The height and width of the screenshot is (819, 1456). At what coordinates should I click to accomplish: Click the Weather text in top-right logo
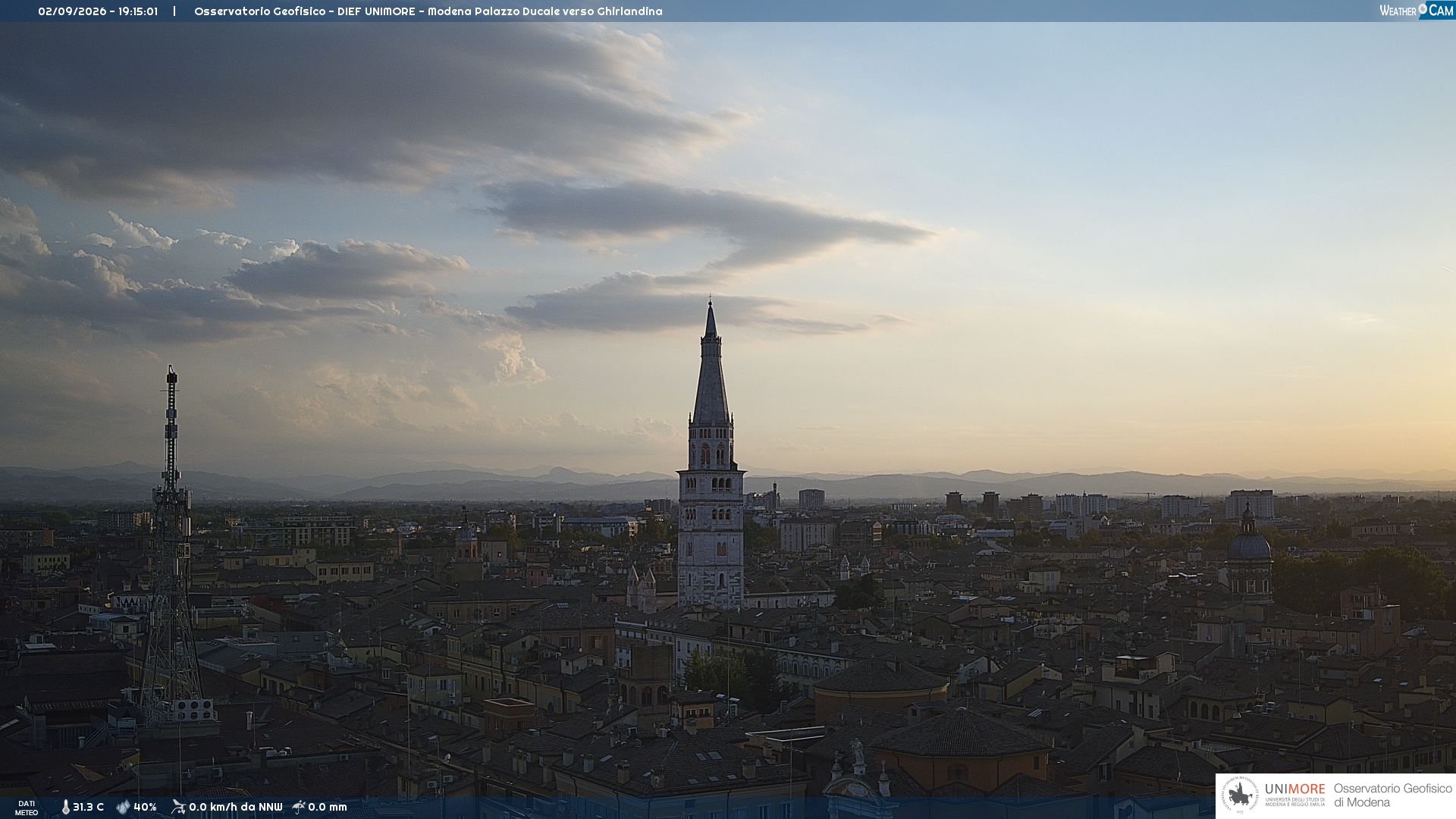click(1398, 11)
